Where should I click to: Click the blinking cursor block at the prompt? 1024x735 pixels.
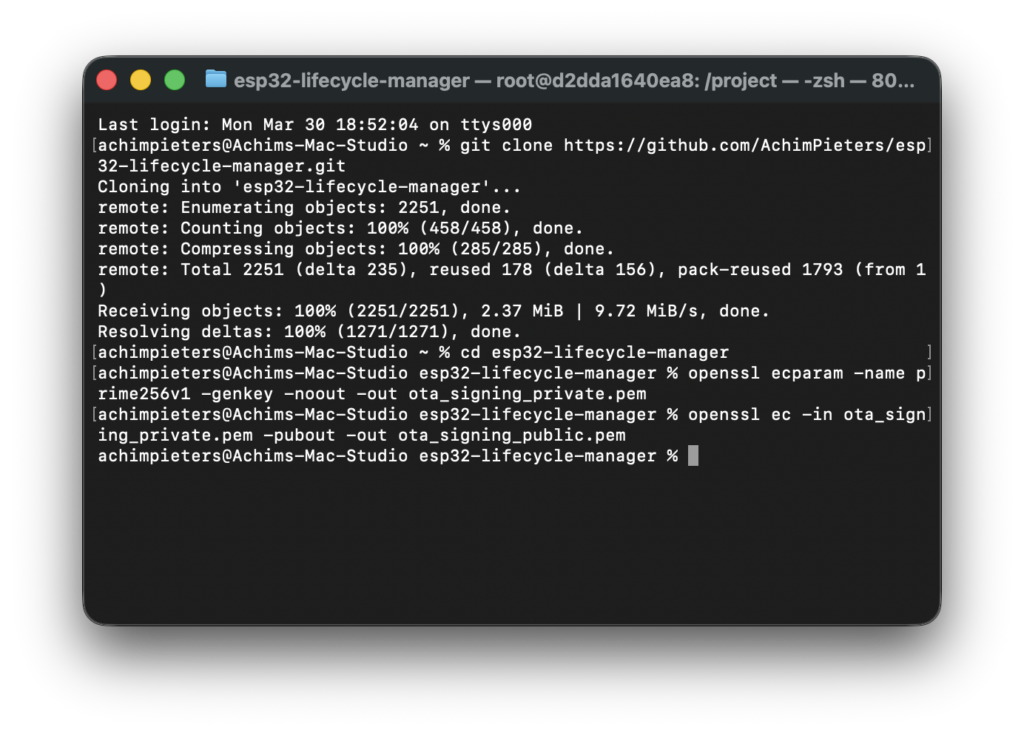[693, 456]
